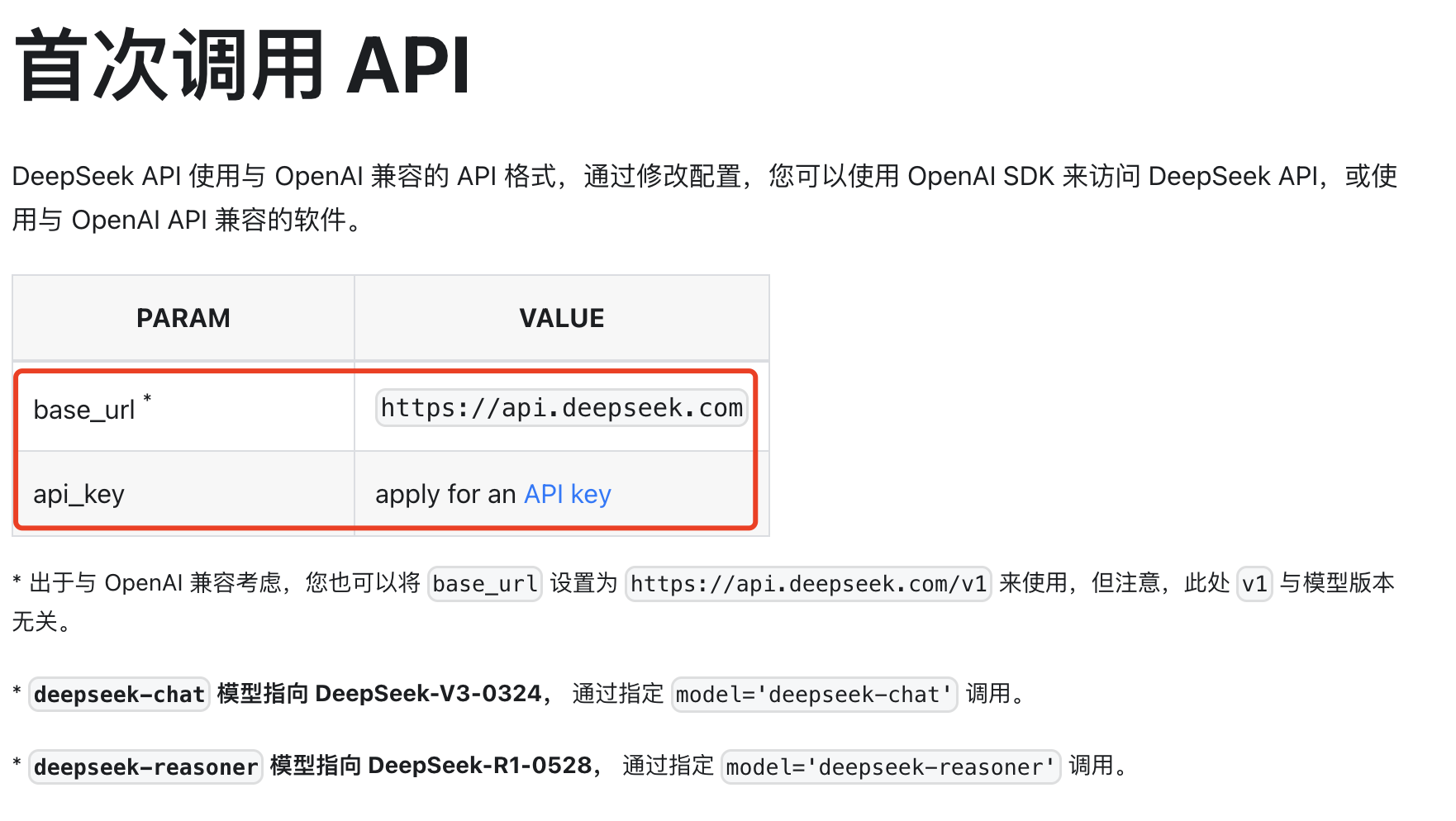
Task: Select the model='deepseek-reasoner' code snippet
Action: pyautogui.click(x=891, y=766)
